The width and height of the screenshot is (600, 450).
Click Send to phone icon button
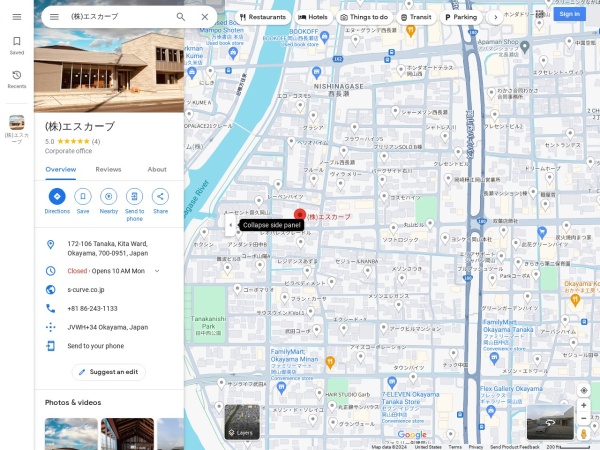(134, 205)
